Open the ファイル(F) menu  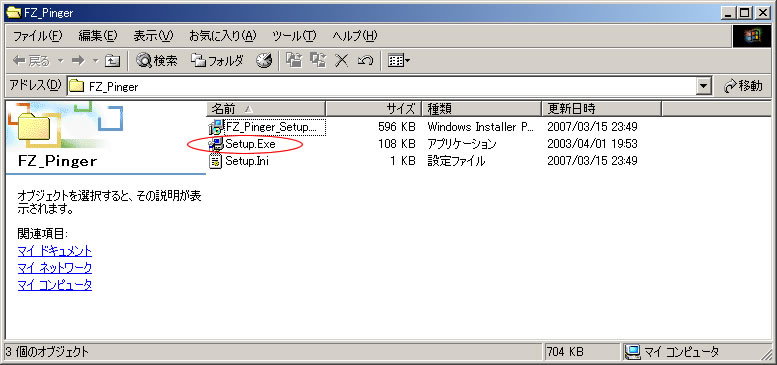click(x=38, y=36)
